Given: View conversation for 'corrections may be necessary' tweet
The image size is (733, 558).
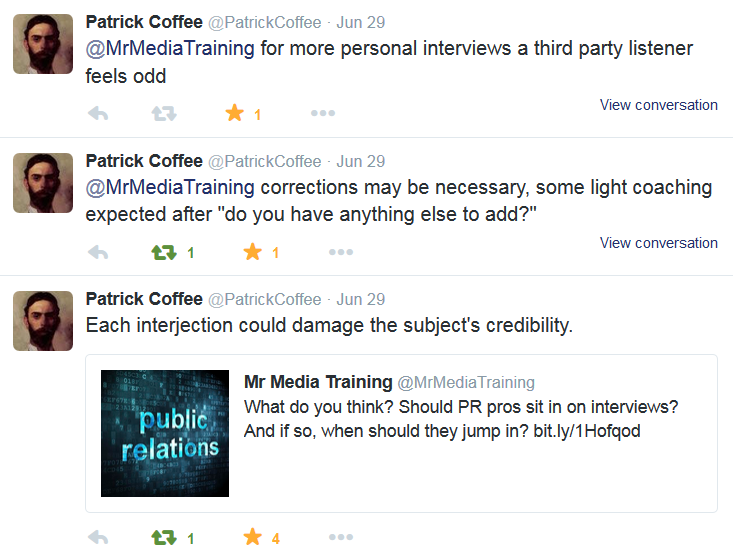Looking at the screenshot, I should click(x=659, y=243).
